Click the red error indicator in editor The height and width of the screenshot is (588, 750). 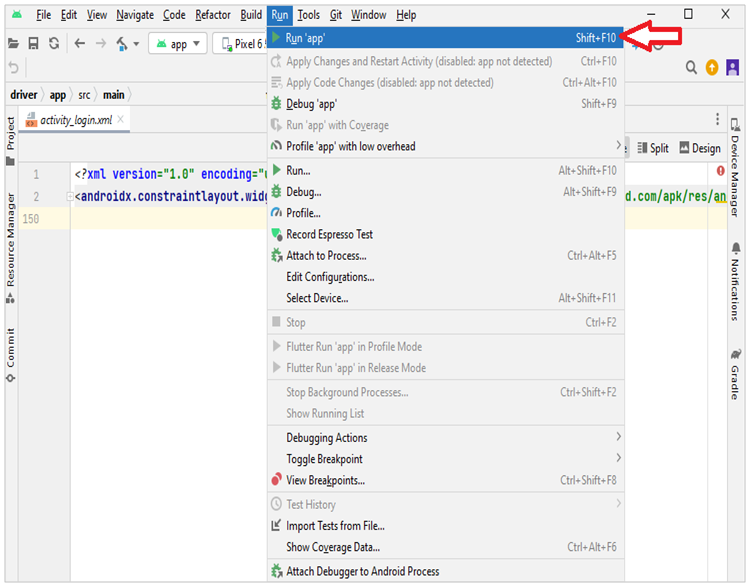click(x=720, y=171)
